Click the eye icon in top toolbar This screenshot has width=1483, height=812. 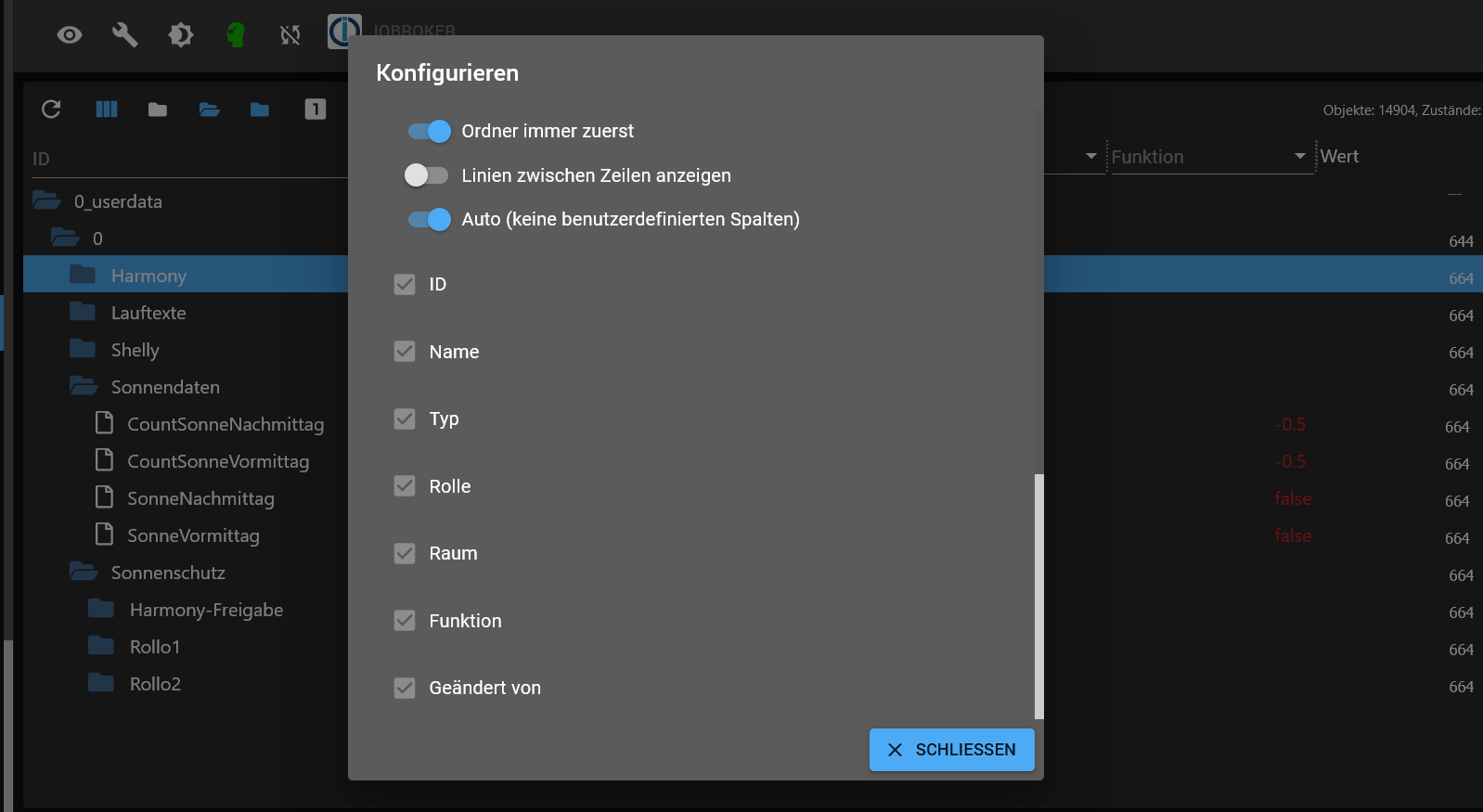tap(70, 35)
